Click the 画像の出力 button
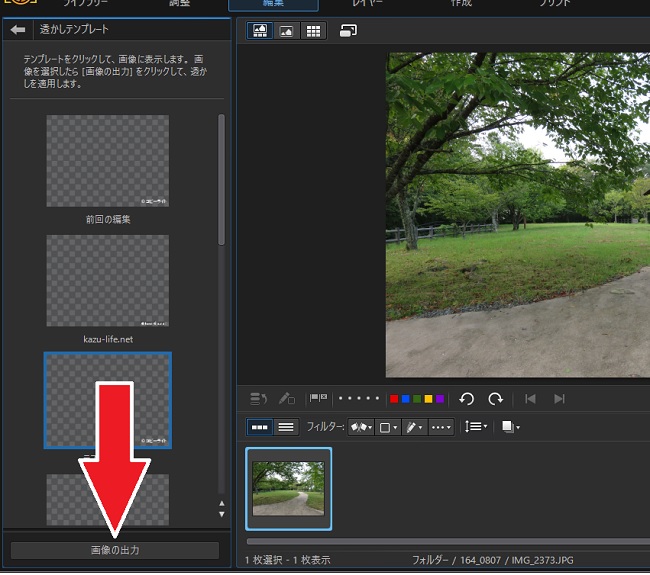Image resolution: width=650 pixels, height=575 pixels. click(115, 550)
